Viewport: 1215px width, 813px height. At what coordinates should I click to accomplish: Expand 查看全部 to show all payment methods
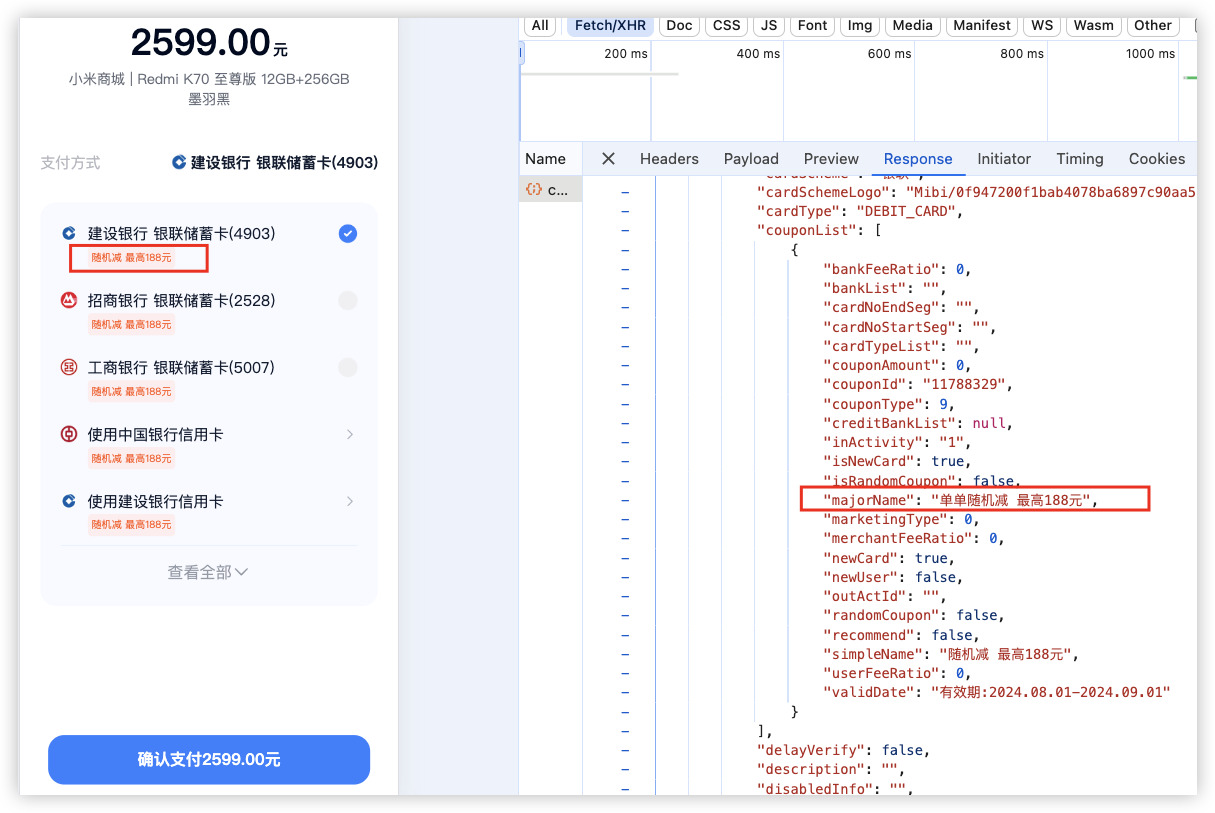208,572
